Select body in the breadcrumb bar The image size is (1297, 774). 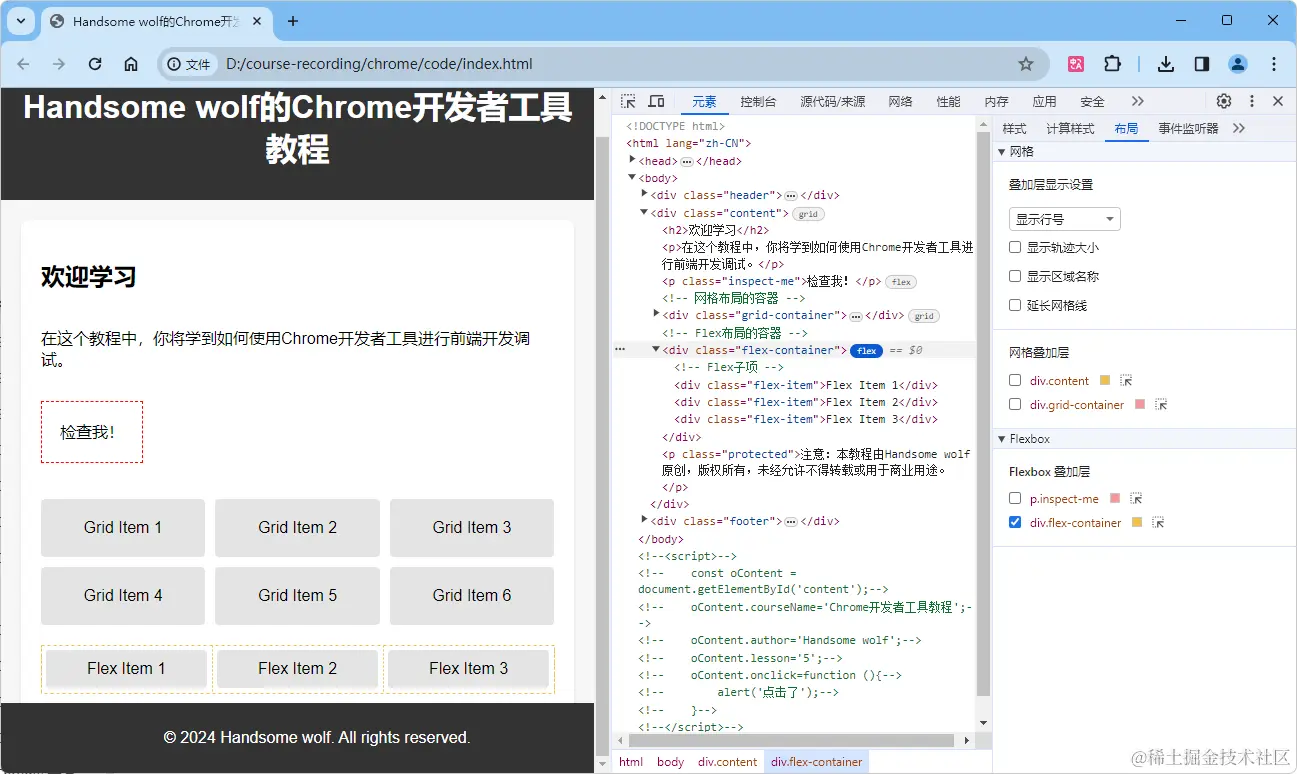click(x=671, y=762)
